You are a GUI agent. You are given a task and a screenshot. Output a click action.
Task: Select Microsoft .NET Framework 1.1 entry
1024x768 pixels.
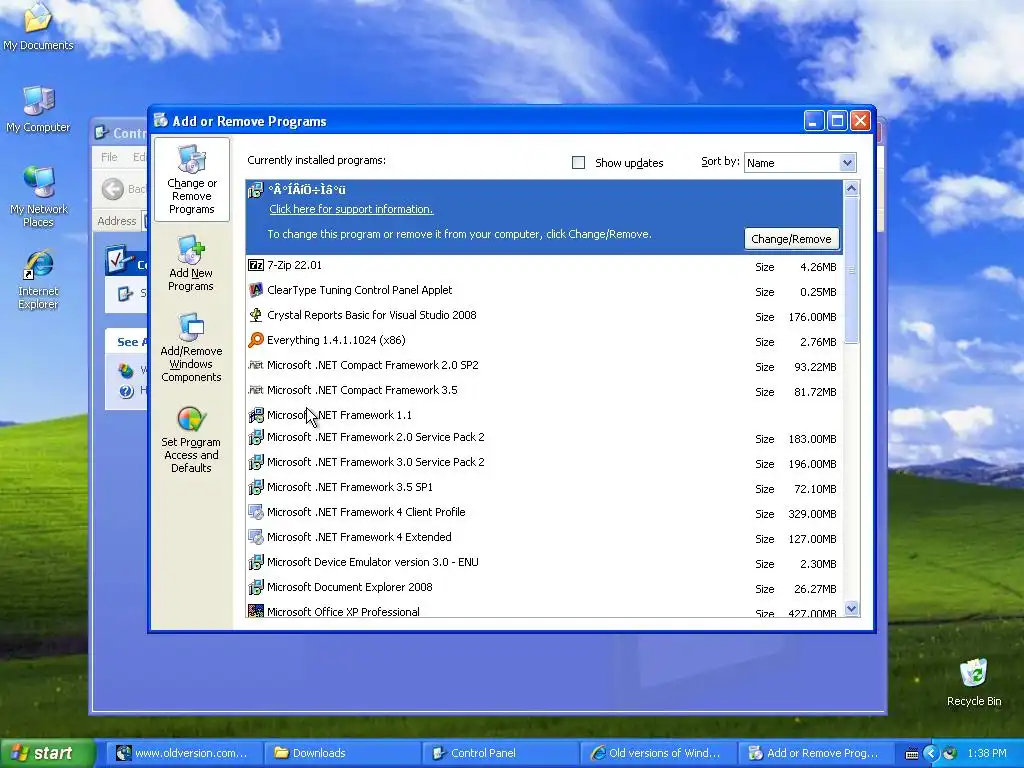pos(544,415)
